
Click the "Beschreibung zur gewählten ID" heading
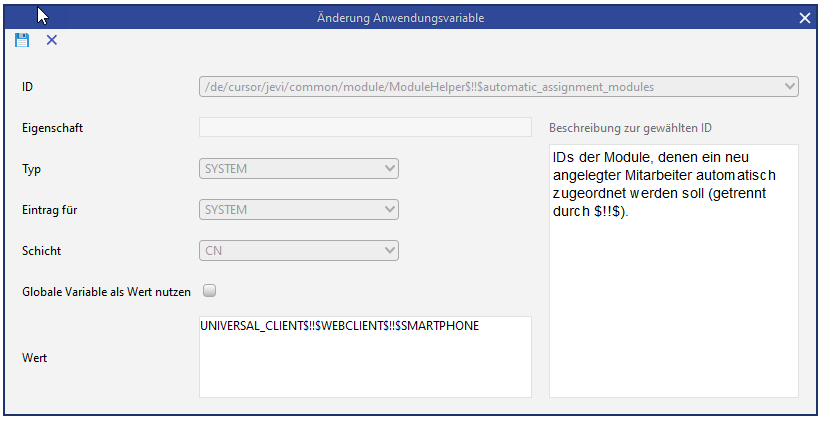(629, 127)
